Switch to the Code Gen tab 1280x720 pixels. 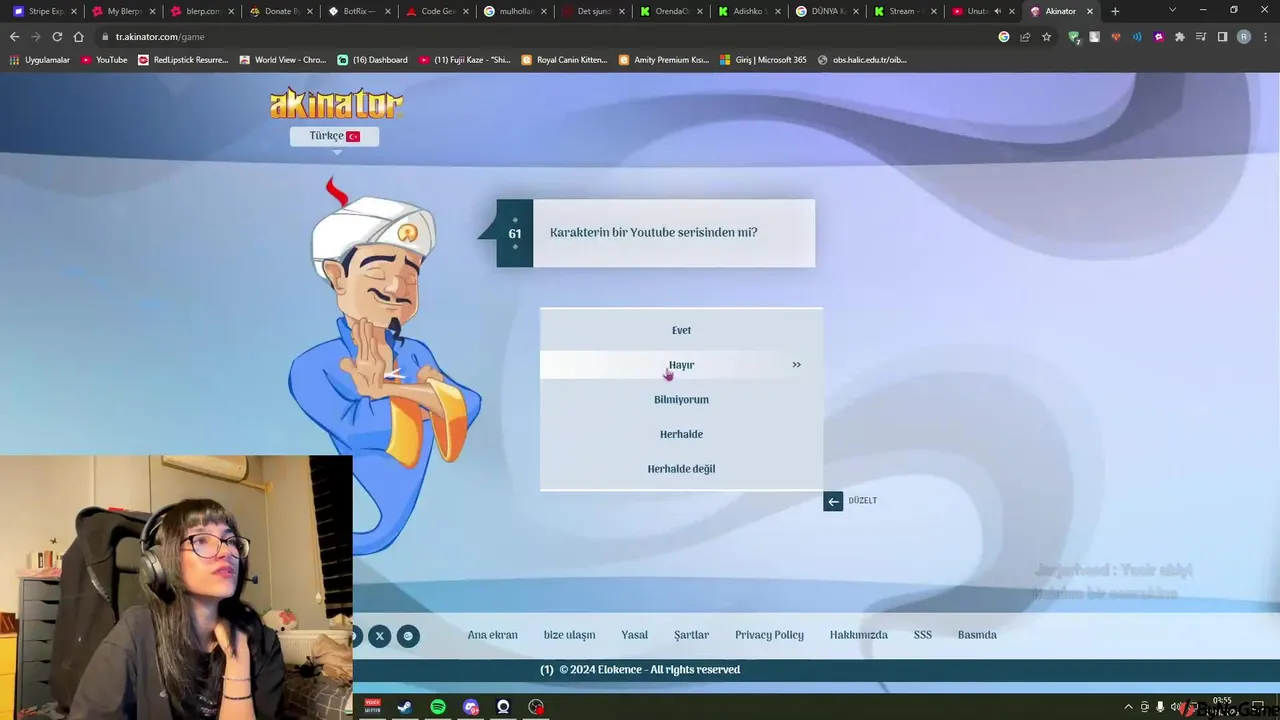(434, 11)
